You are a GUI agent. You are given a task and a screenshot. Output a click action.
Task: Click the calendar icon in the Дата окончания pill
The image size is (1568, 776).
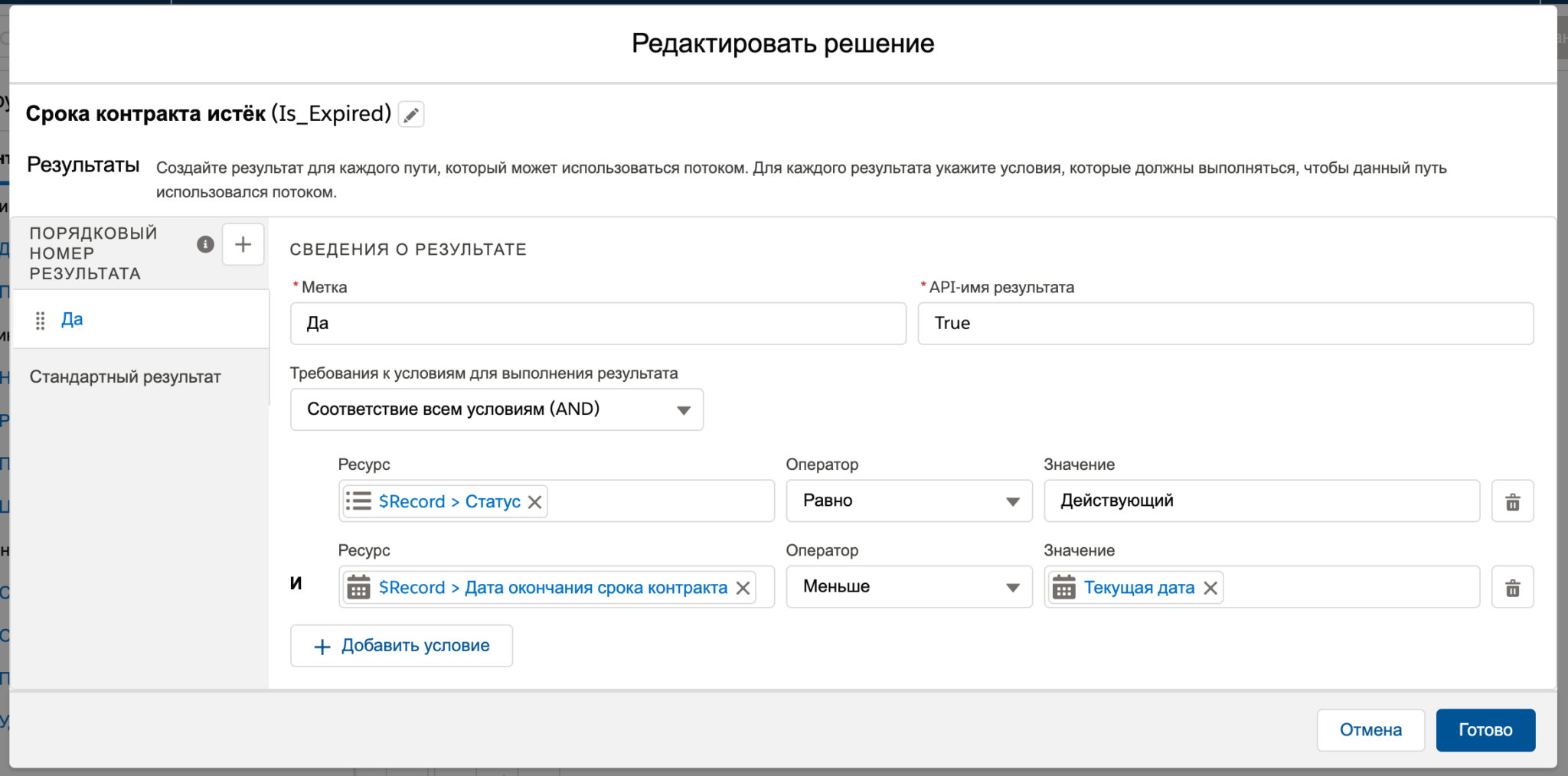358,588
